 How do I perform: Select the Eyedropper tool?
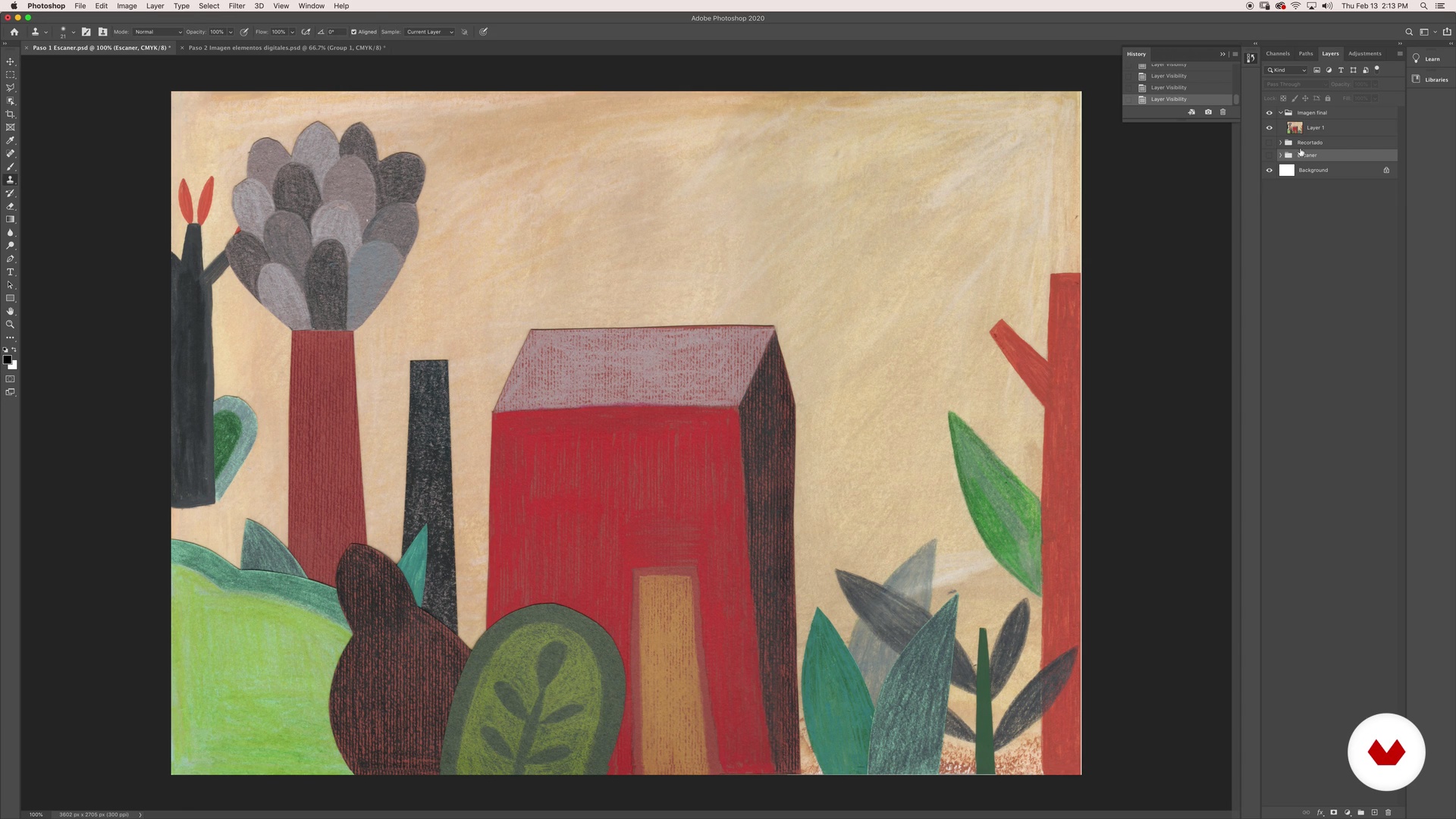11,140
